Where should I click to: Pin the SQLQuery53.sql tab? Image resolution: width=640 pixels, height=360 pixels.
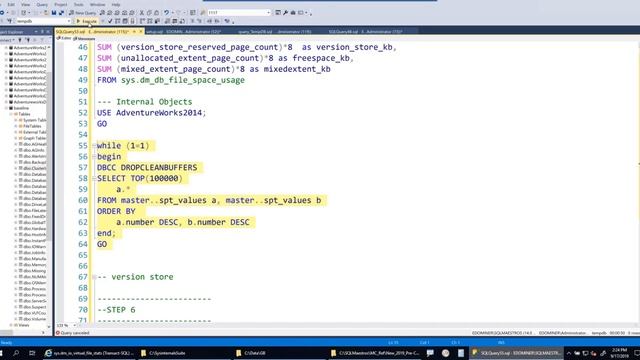134,31
